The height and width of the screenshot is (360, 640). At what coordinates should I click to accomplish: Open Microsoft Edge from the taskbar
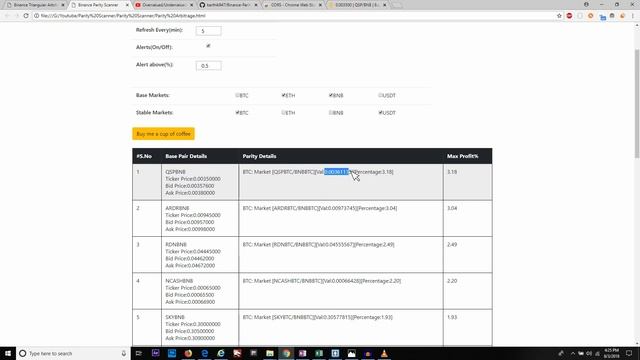pos(204,353)
